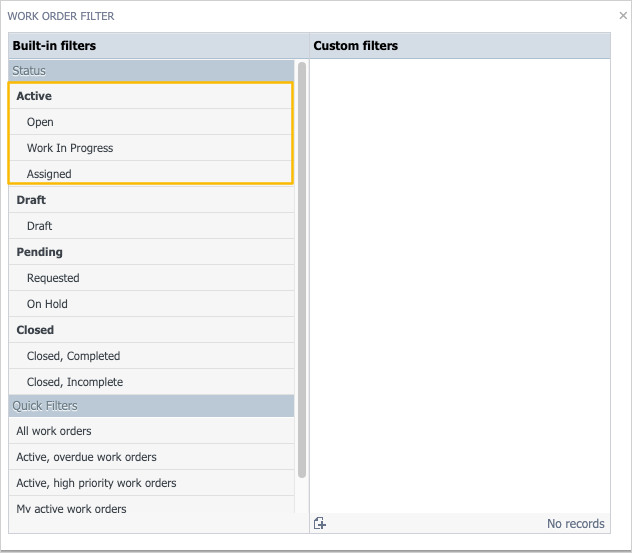This screenshot has height=553, width=632.
Task: Select Active, high priority work orders filter
Action: pyautogui.click(x=96, y=483)
